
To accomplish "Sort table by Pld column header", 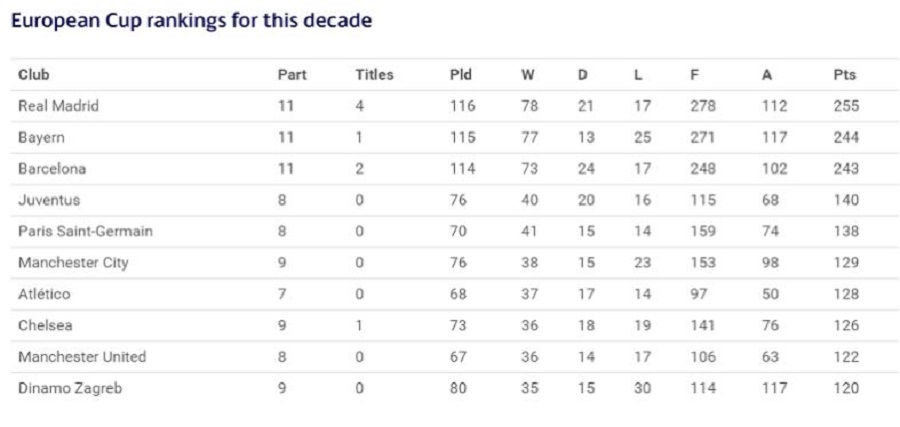I will tap(461, 75).
